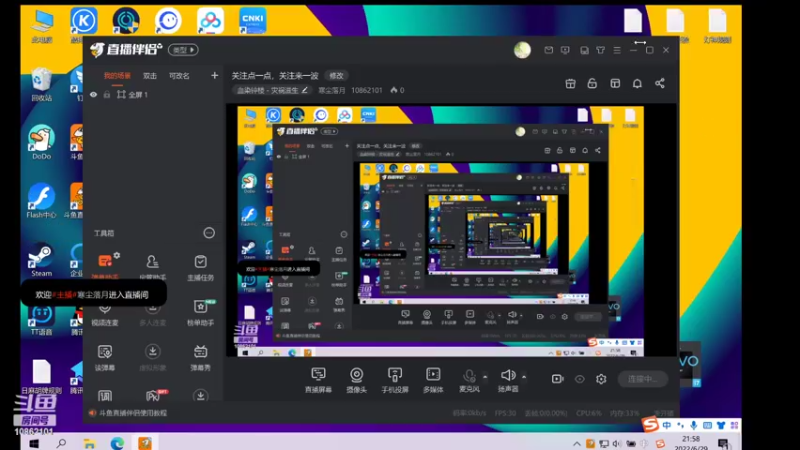Show hidden icons chevron in the system tray
800x450 pixels.
pos(577,444)
